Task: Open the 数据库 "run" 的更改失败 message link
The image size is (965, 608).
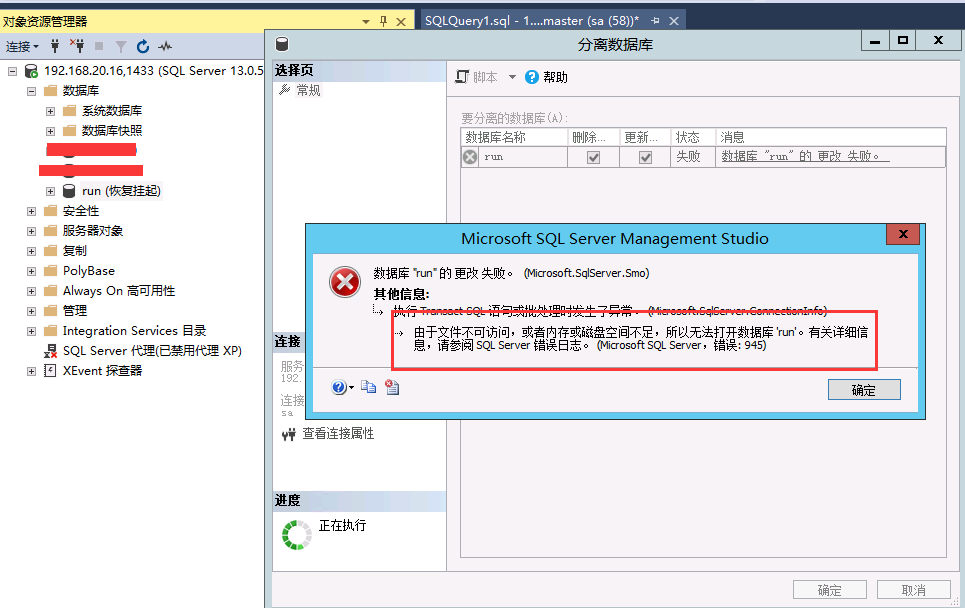Action: 805,156
